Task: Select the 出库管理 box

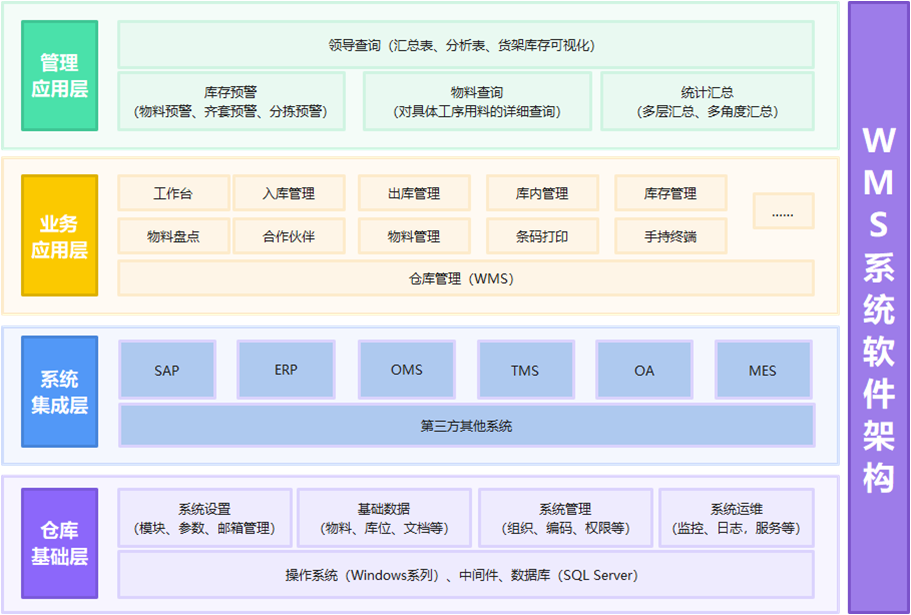Action: pyautogui.click(x=414, y=193)
